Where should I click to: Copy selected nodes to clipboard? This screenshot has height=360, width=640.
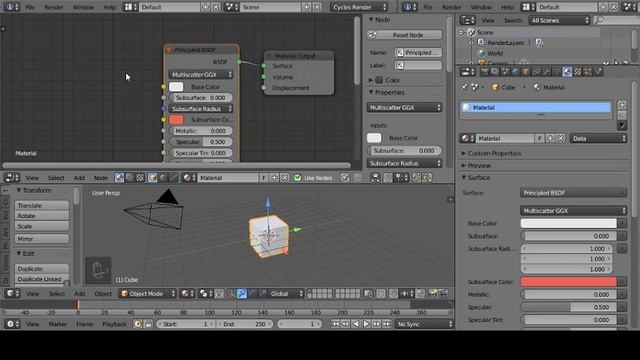coord(416,178)
